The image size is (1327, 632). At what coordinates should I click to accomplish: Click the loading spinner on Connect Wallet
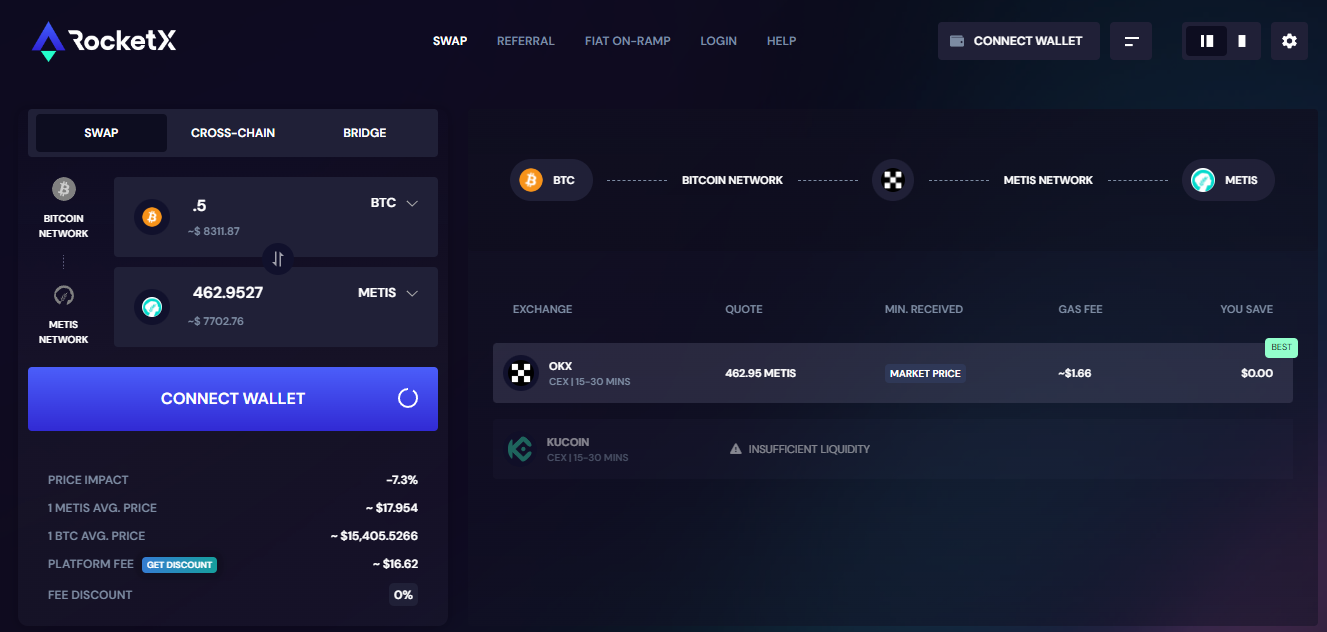pyautogui.click(x=408, y=398)
